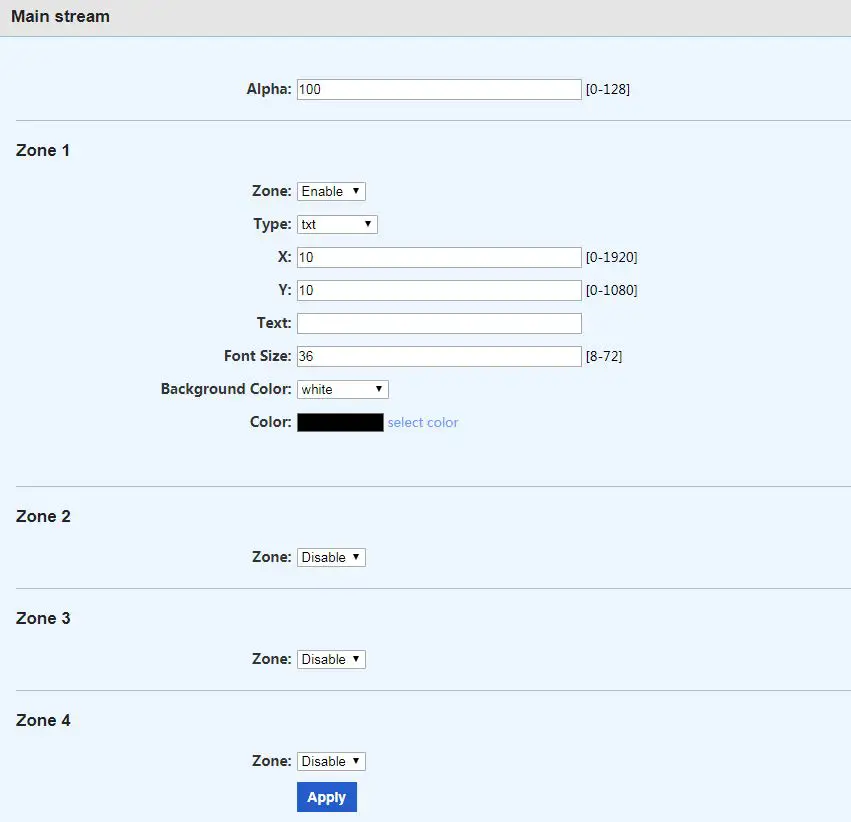The height and width of the screenshot is (822, 851).
Task: Click the select color link
Action: pos(423,423)
